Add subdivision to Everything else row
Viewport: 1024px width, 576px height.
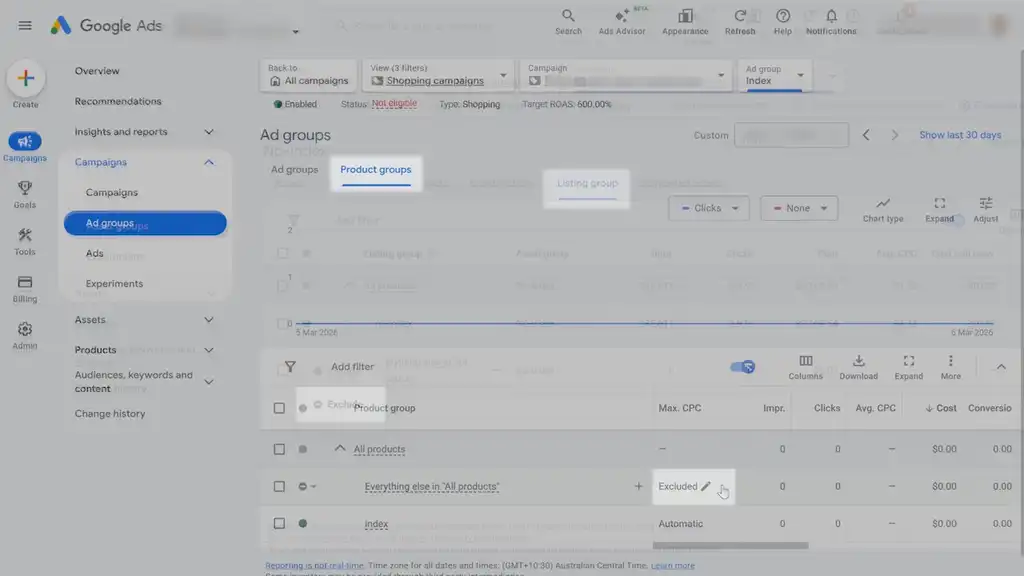638,487
